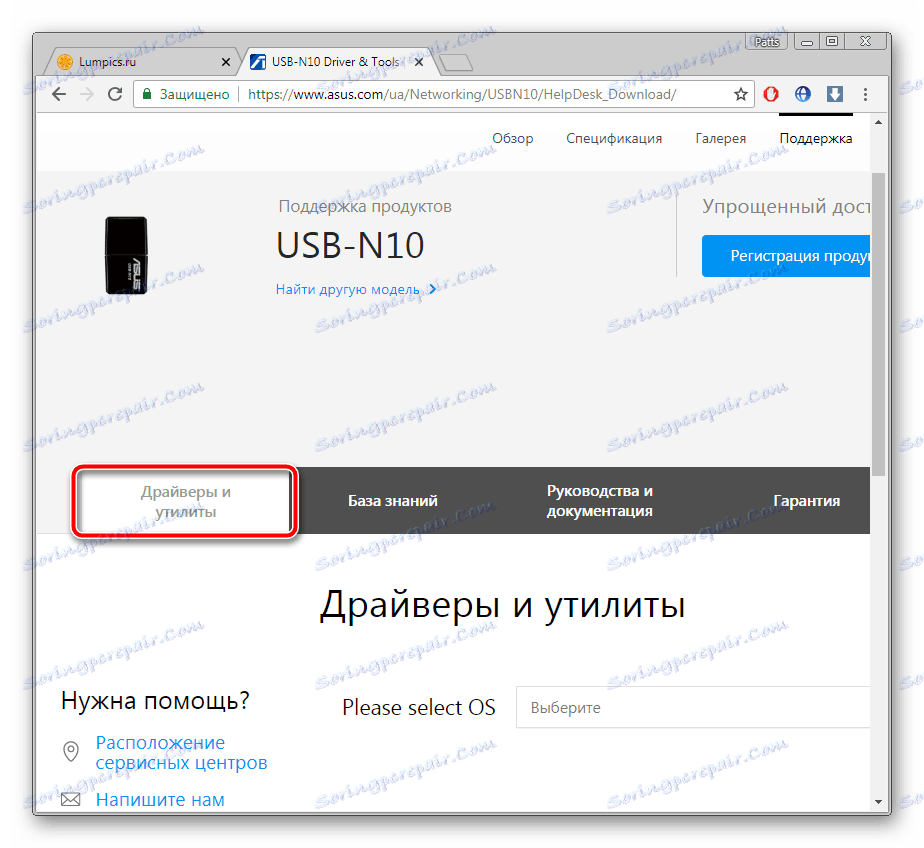Bookmark this page with the star icon
This screenshot has height=848, width=924.
coord(741,94)
